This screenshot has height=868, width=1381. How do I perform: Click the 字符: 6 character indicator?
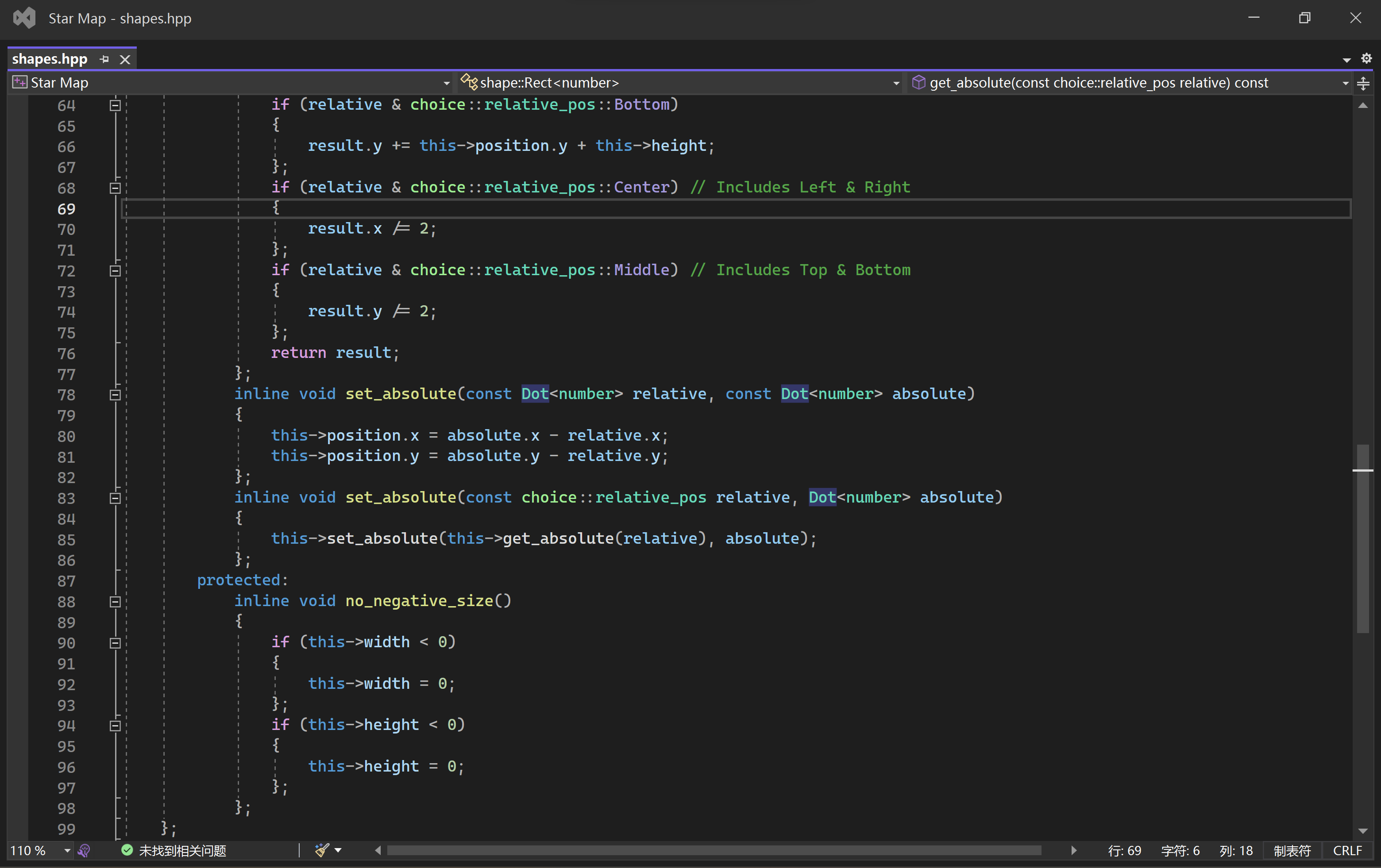pyautogui.click(x=1180, y=850)
